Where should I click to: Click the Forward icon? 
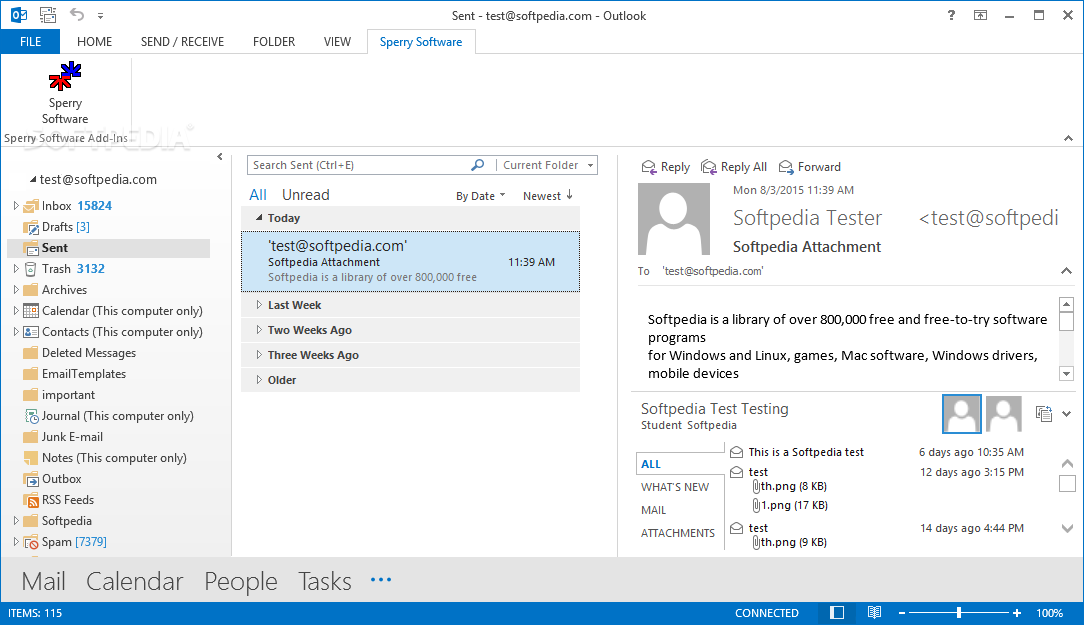pos(786,167)
